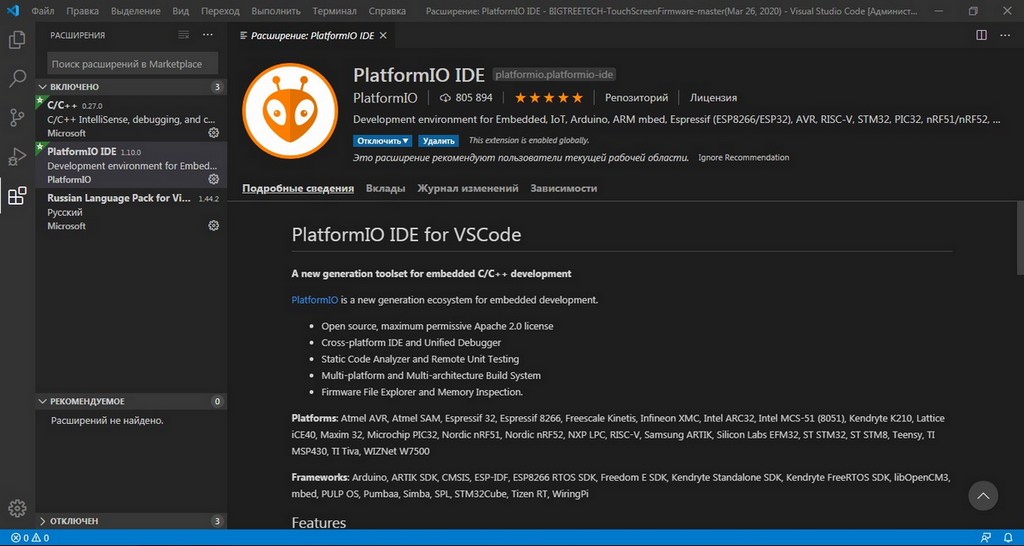The width and height of the screenshot is (1024, 546).
Task: Click the PlatformIO publisher name
Action: [x=385, y=98]
